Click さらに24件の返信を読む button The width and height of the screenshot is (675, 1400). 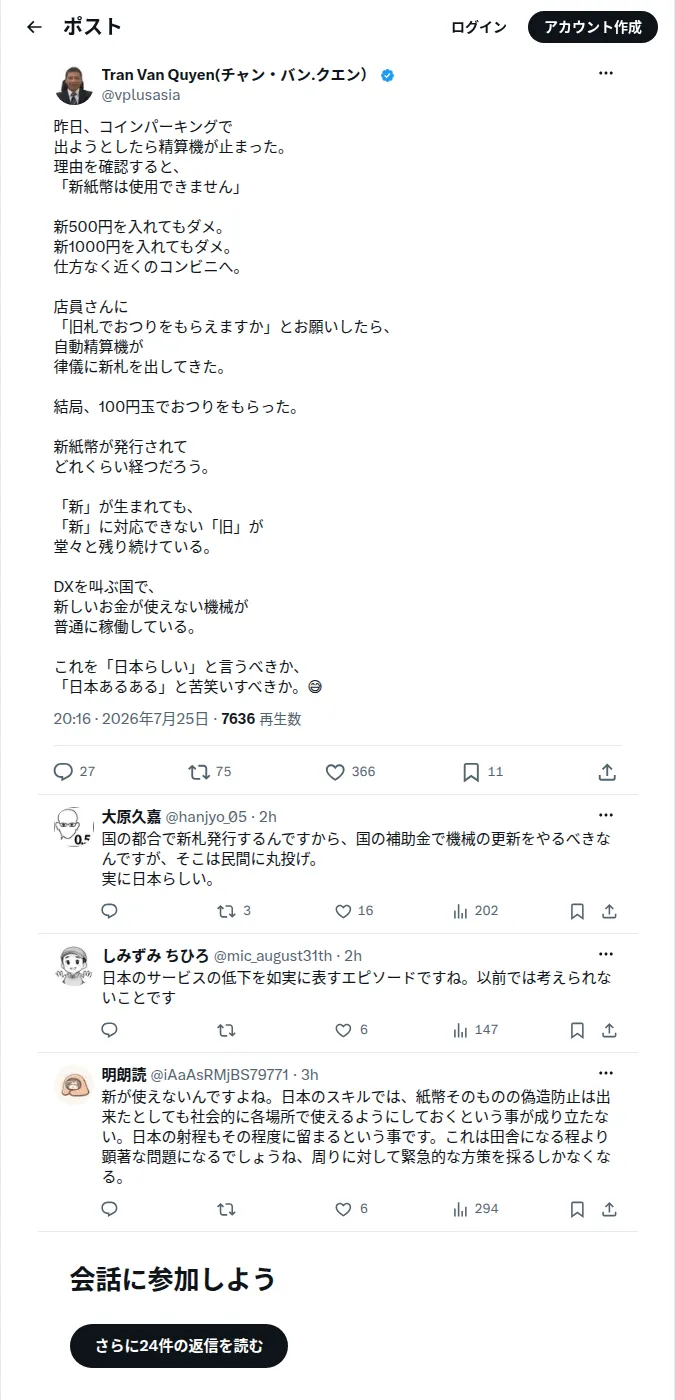[x=179, y=1346]
